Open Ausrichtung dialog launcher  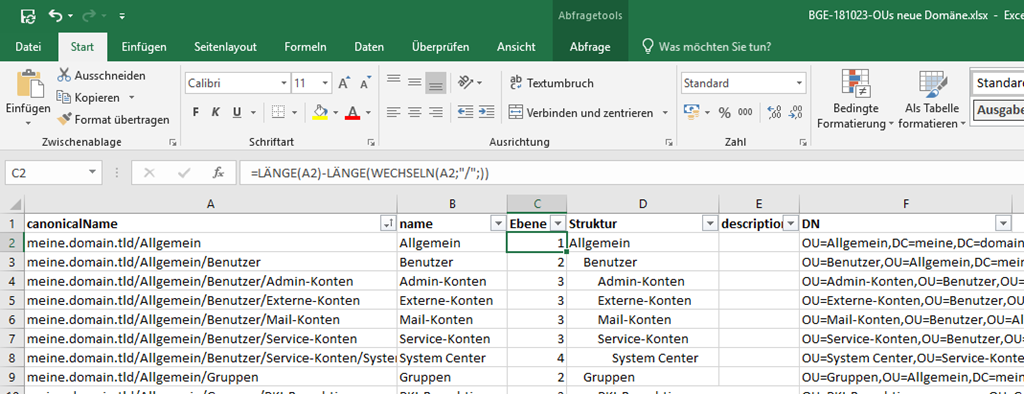coord(668,142)
